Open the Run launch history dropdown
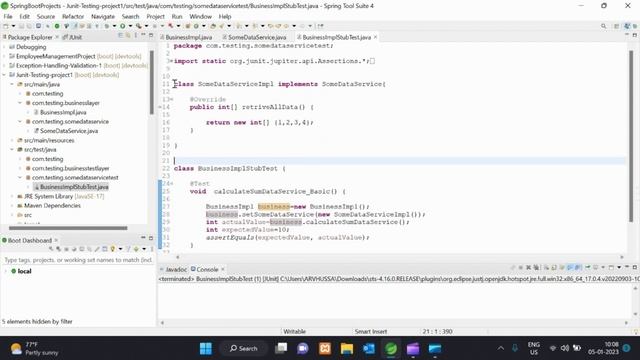This screenshot has height=360, width=640. [130, 26]
